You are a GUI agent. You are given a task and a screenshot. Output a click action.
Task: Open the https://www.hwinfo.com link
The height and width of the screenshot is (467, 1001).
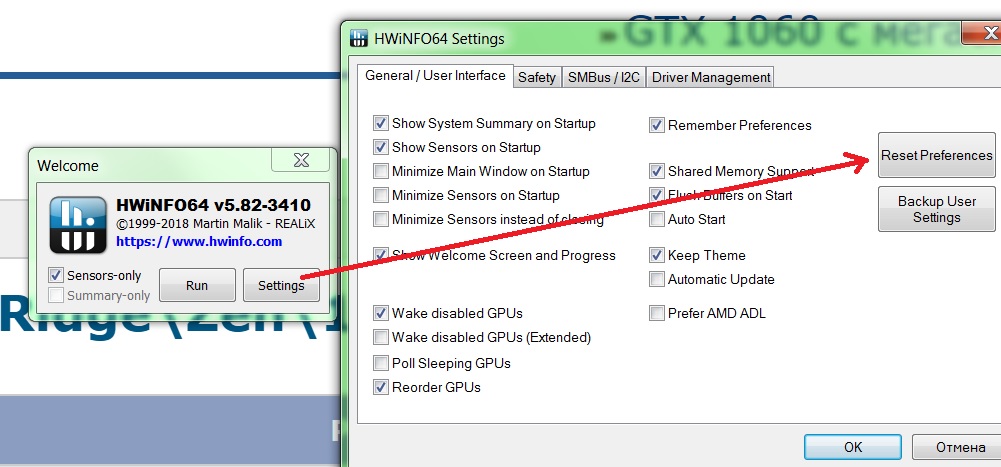click(199, 242)
